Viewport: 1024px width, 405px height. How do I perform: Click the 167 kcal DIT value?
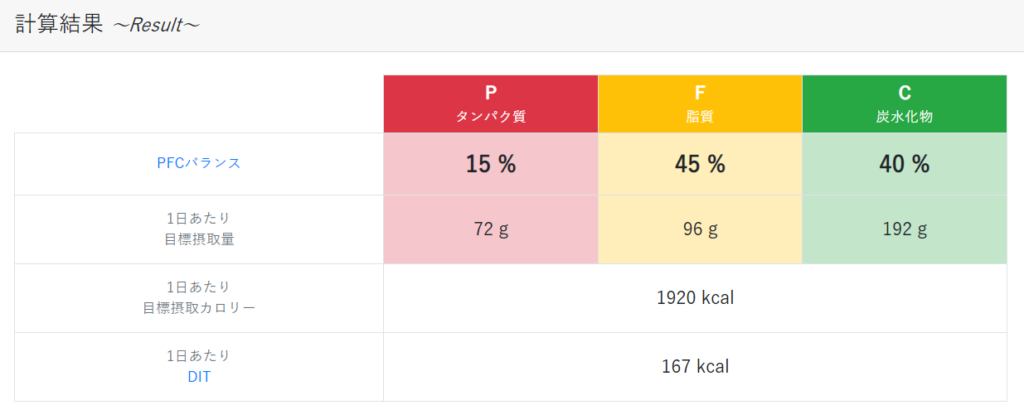[696, 366]
